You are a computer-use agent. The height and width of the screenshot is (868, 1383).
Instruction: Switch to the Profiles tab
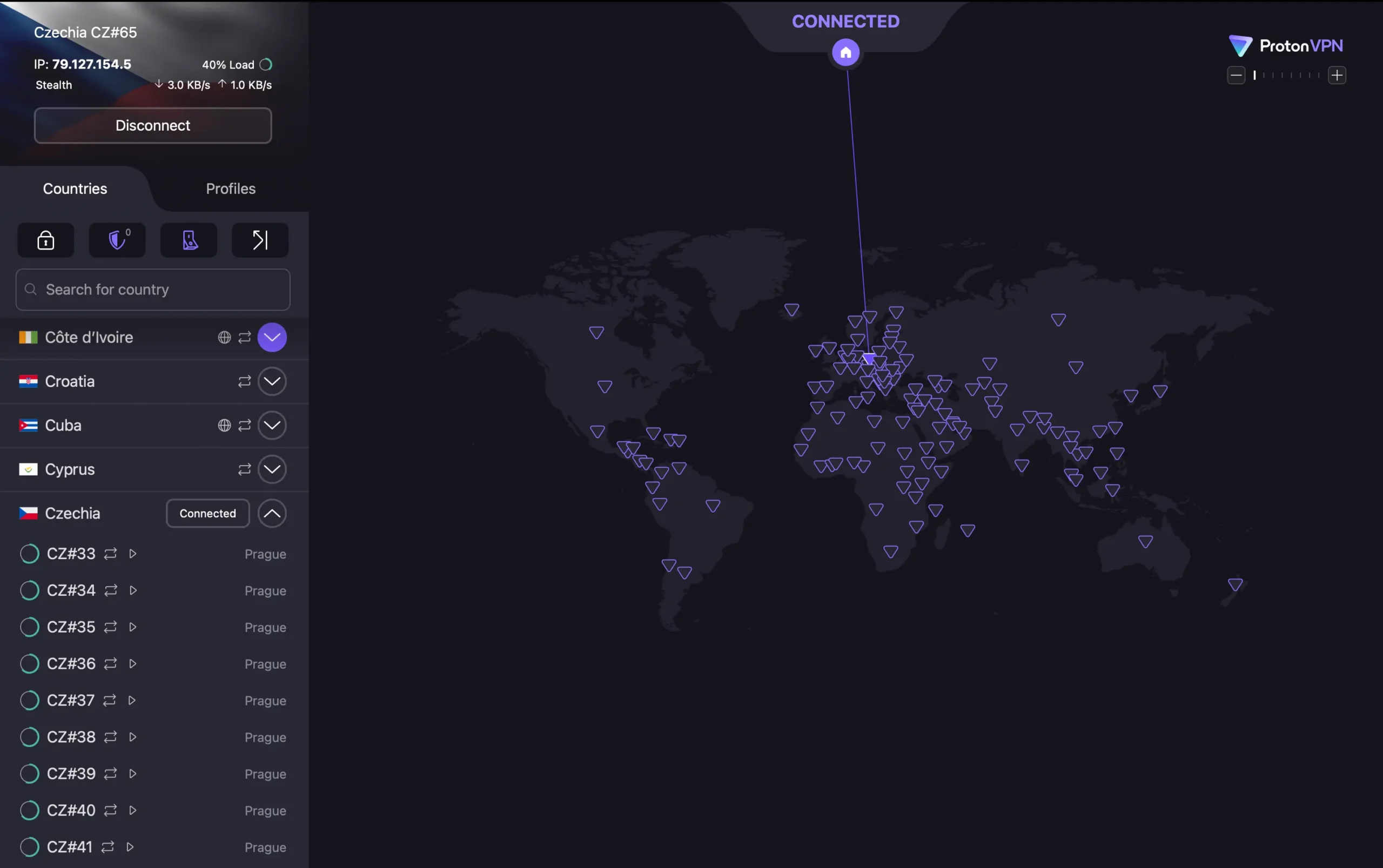231,189
